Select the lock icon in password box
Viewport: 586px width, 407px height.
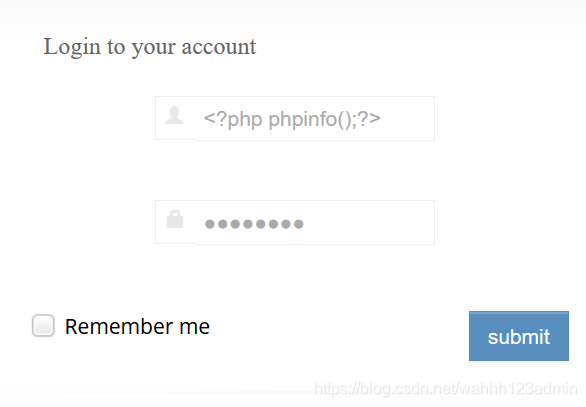click(x=175, y=219)
